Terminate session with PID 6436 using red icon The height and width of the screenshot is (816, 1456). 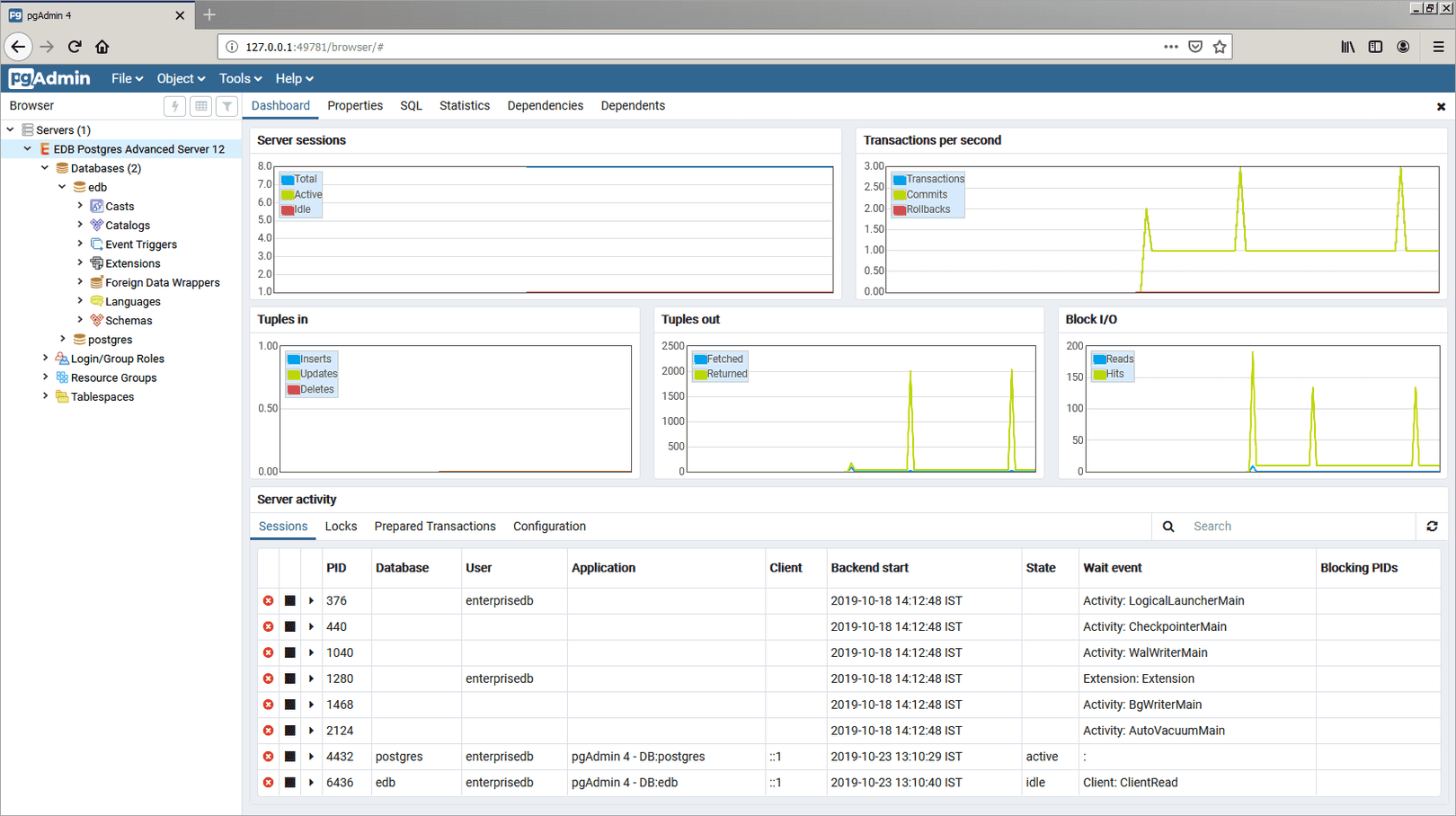tap(268, 783)
